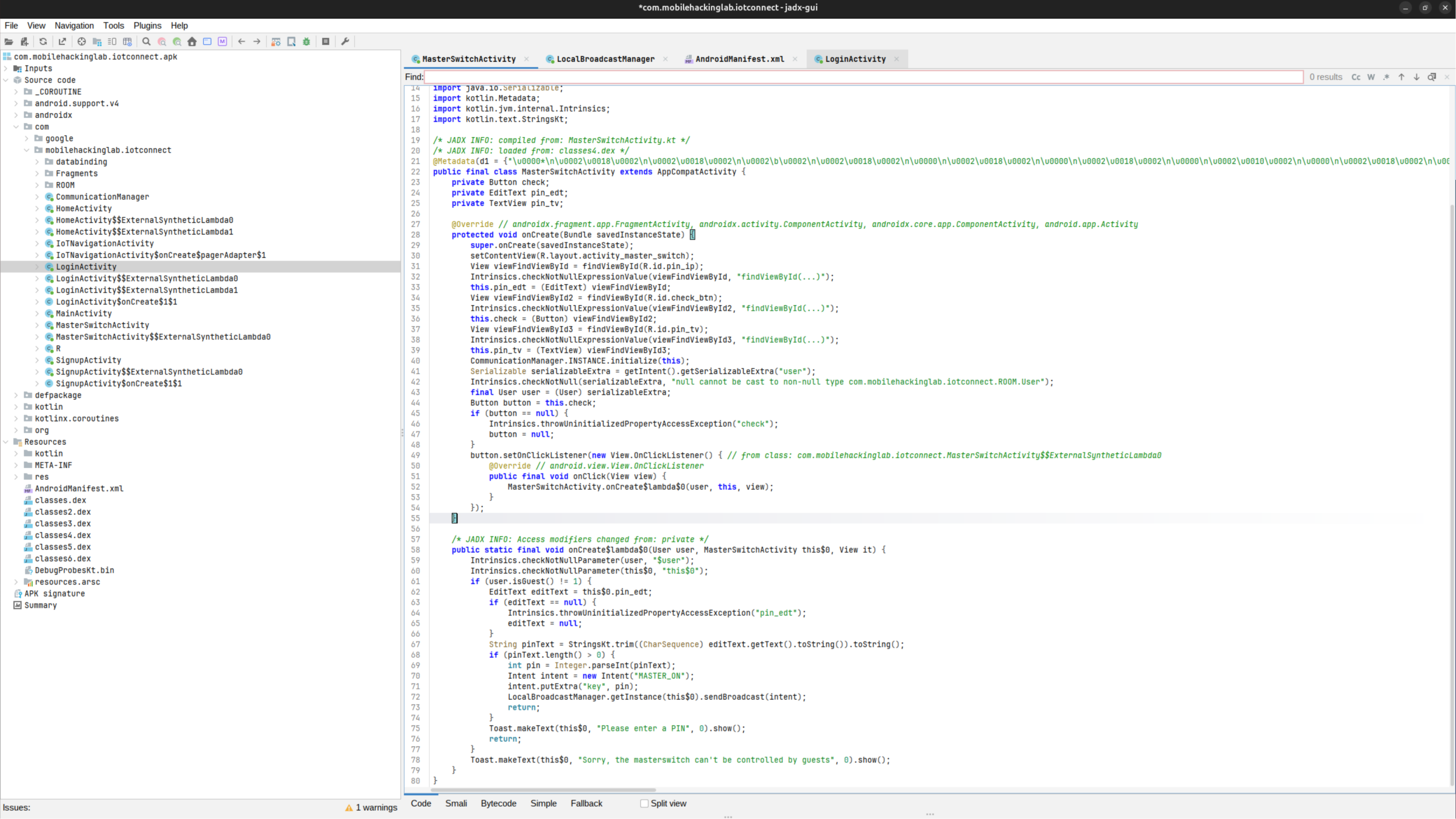Toggle whole word W search option

1371,77
